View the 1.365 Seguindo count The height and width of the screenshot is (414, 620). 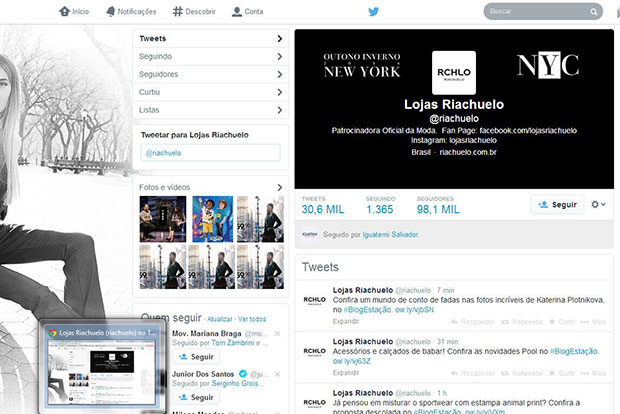click(x=380, y=210)
